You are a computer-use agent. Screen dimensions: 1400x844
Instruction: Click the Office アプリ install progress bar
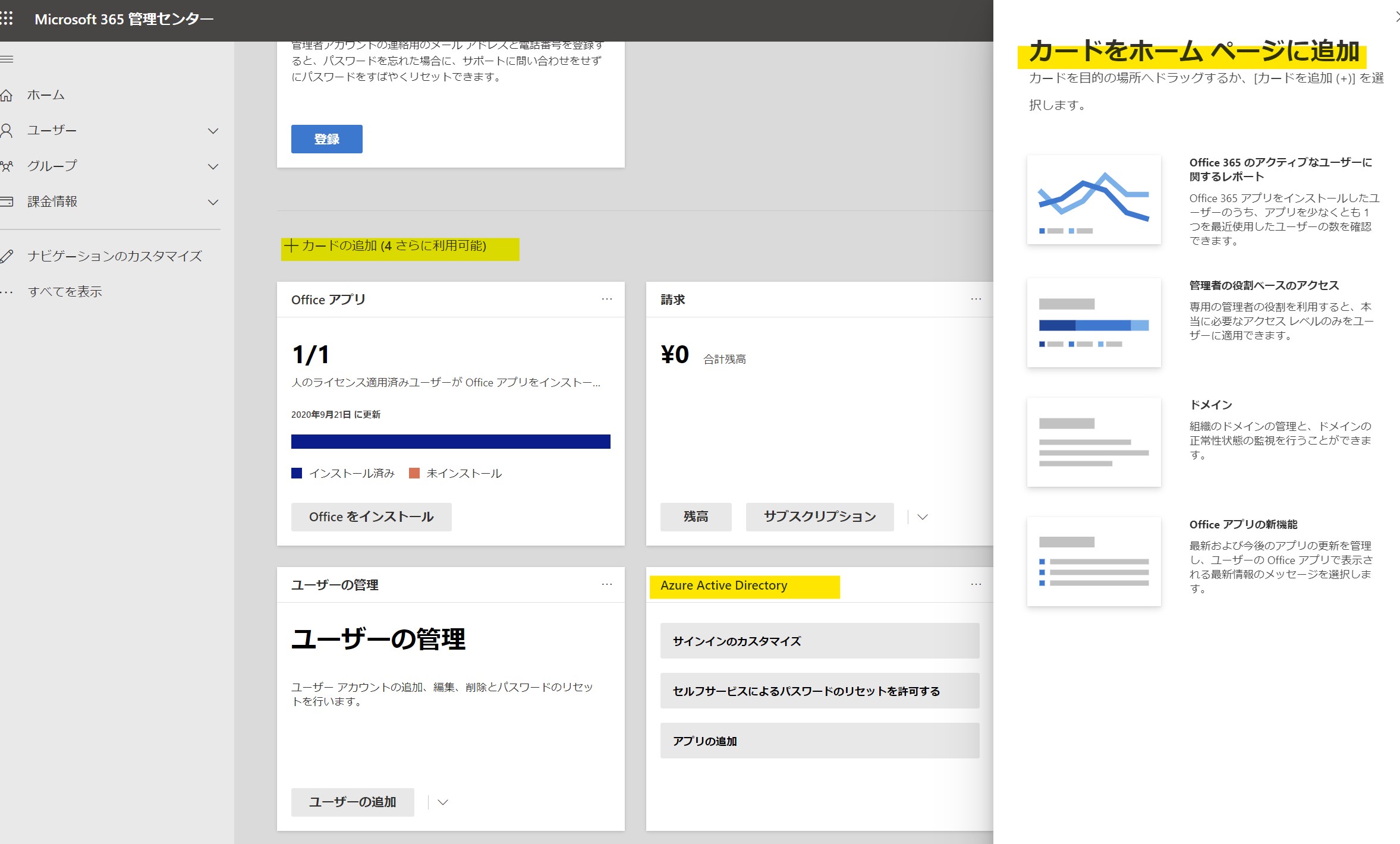pyautogui.click(x=451, y=442)
